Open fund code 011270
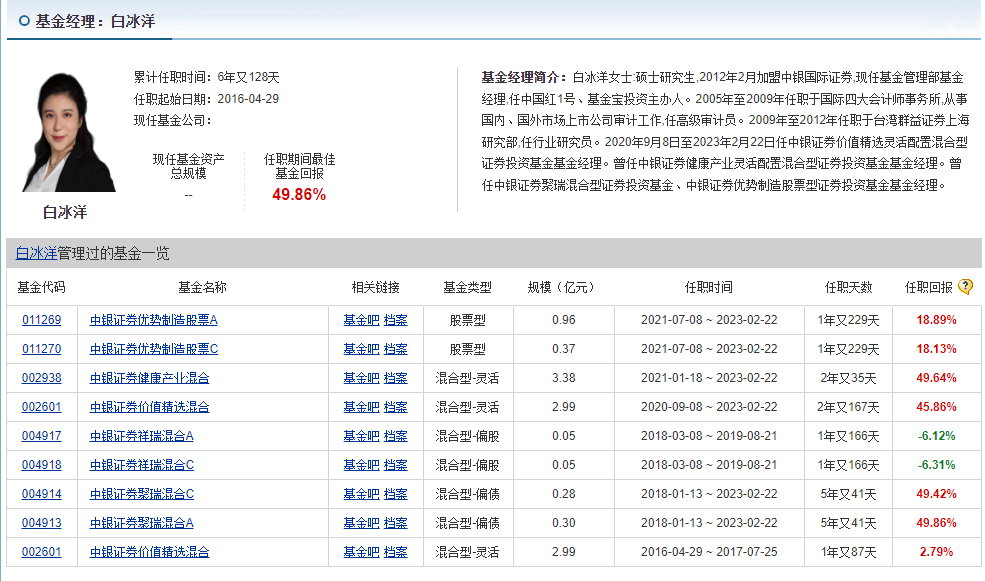Viewport: 985px width, 581px height. point(42,349)
